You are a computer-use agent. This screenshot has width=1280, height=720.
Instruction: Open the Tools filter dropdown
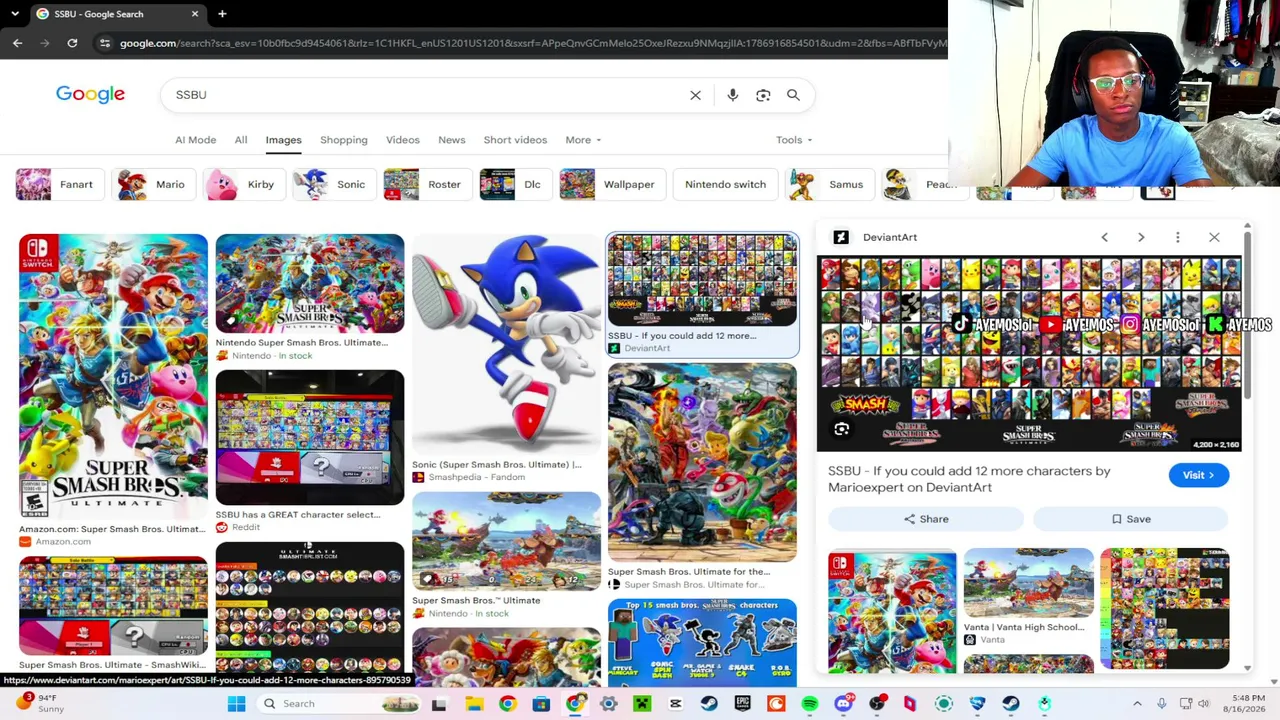(x=794, y=140)
